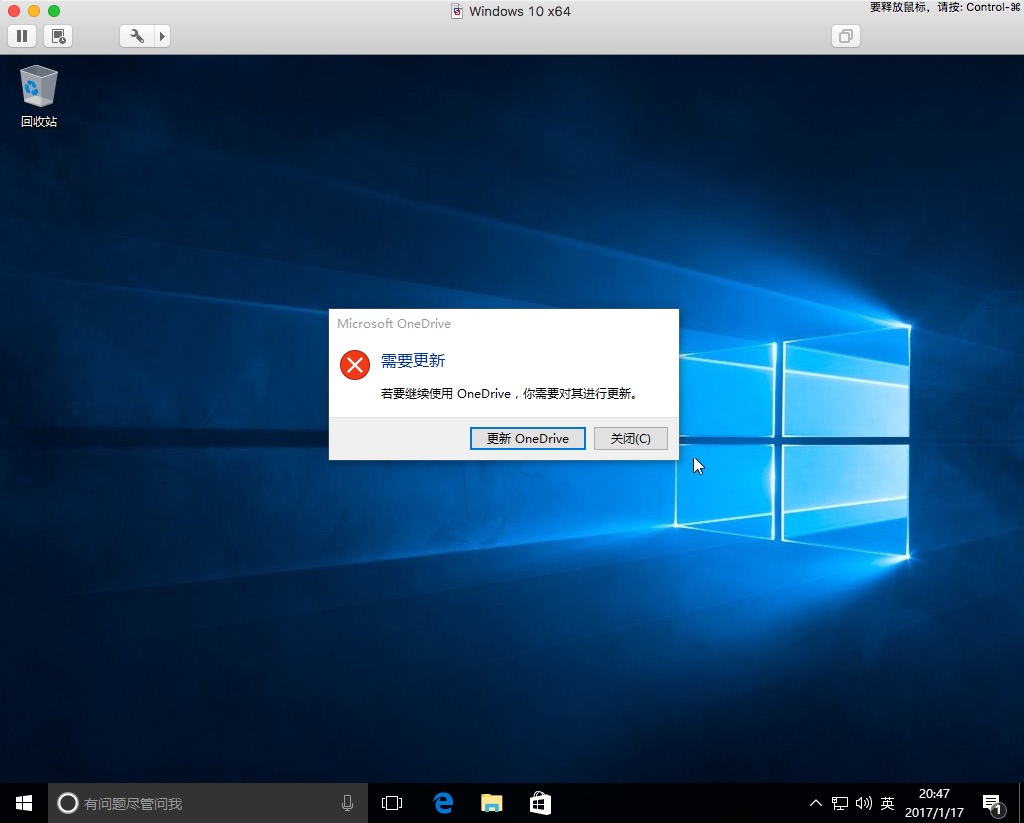Click the Cortana circle icon

[68, 803]
